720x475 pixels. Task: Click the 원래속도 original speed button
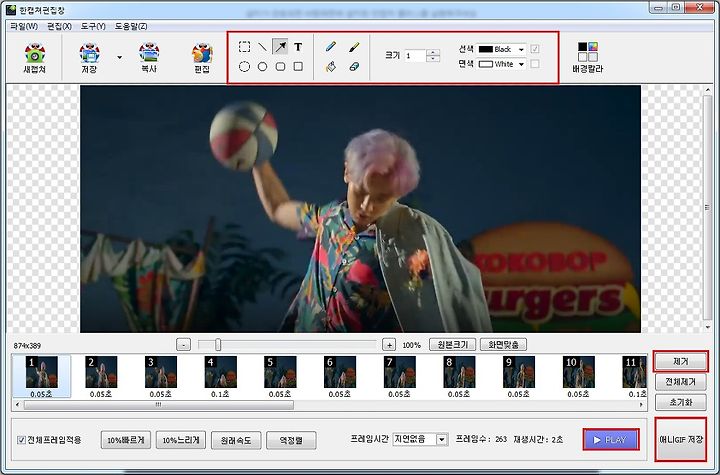pos(236,440)
